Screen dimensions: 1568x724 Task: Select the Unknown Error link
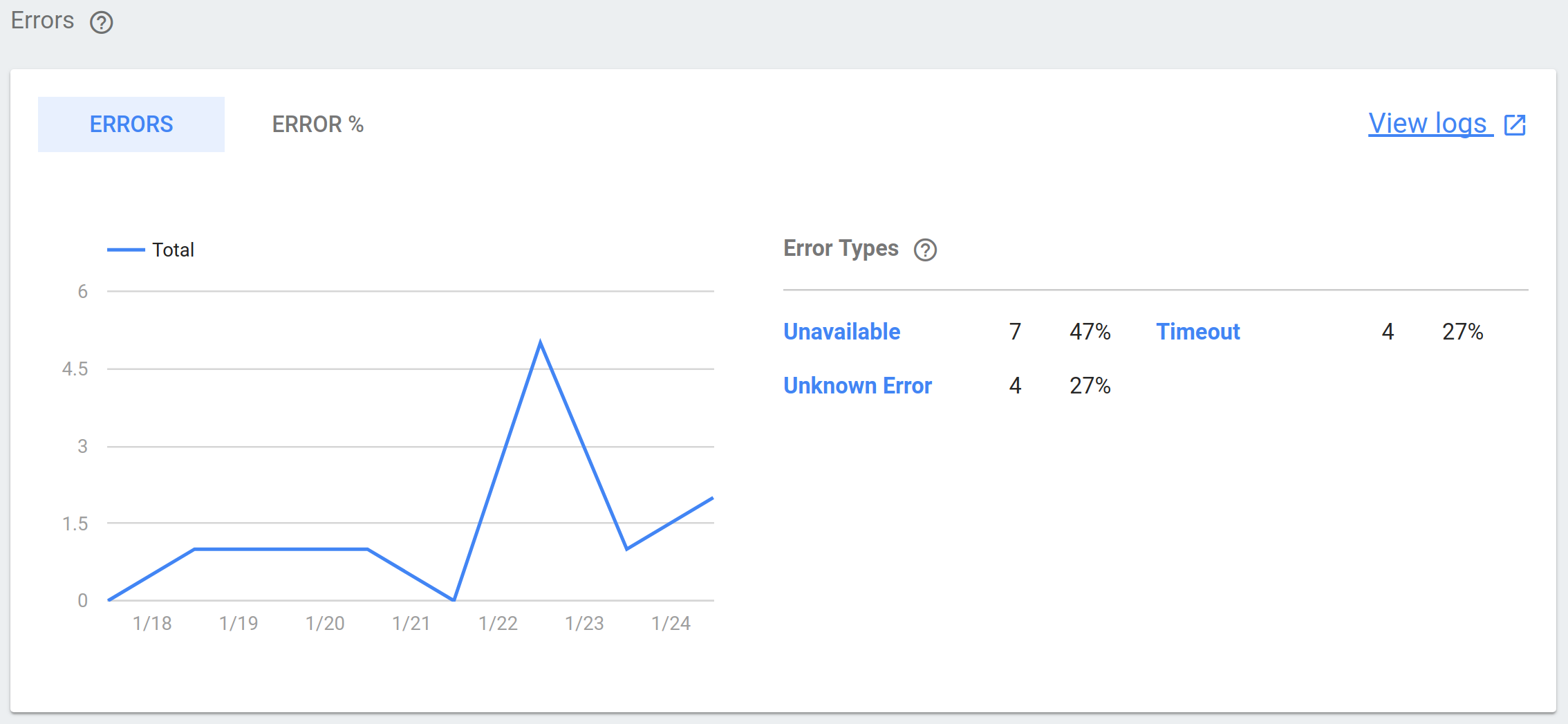(x=857, y=386)
